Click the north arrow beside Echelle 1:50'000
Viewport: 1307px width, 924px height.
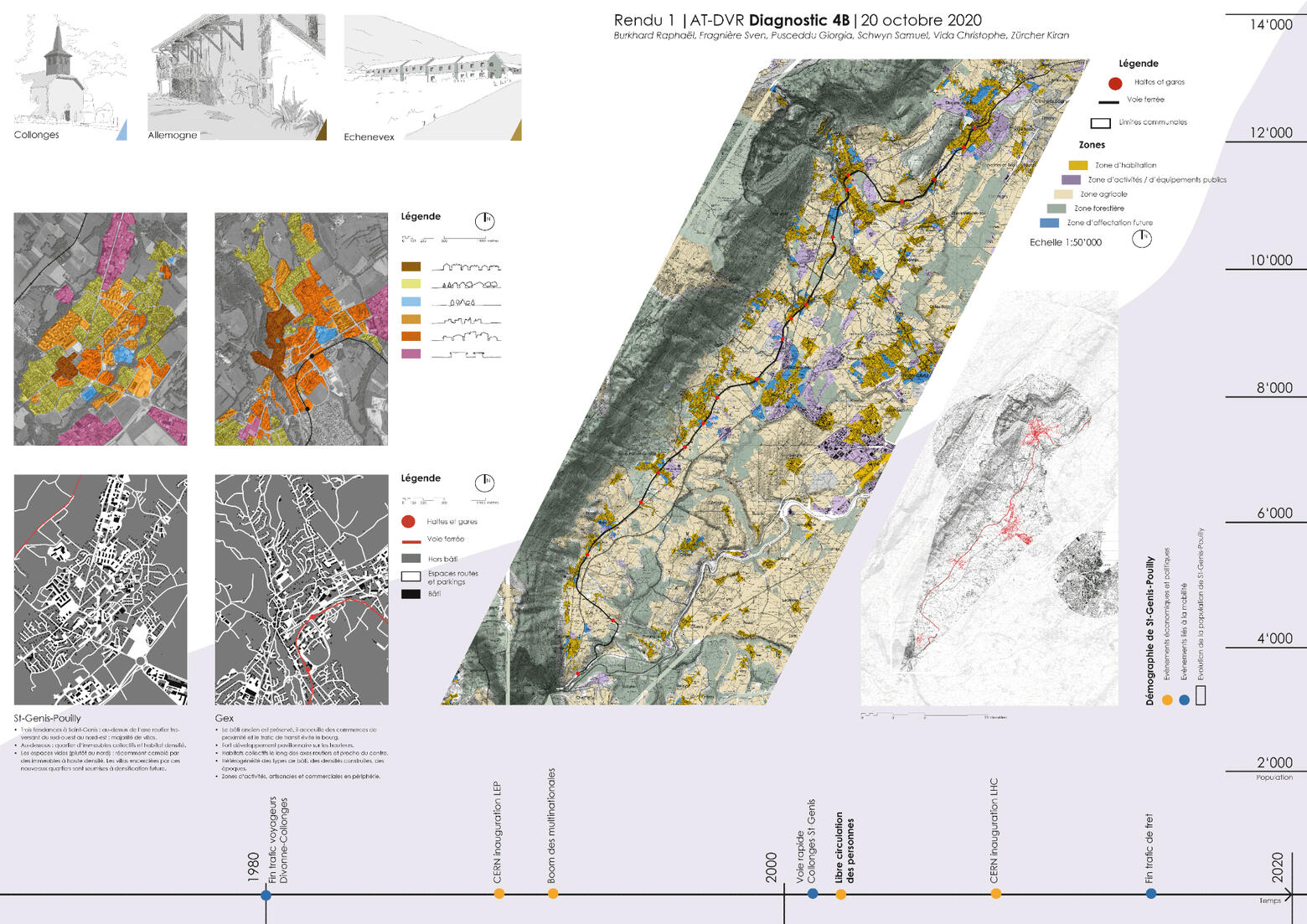(x=1141, y=239)
